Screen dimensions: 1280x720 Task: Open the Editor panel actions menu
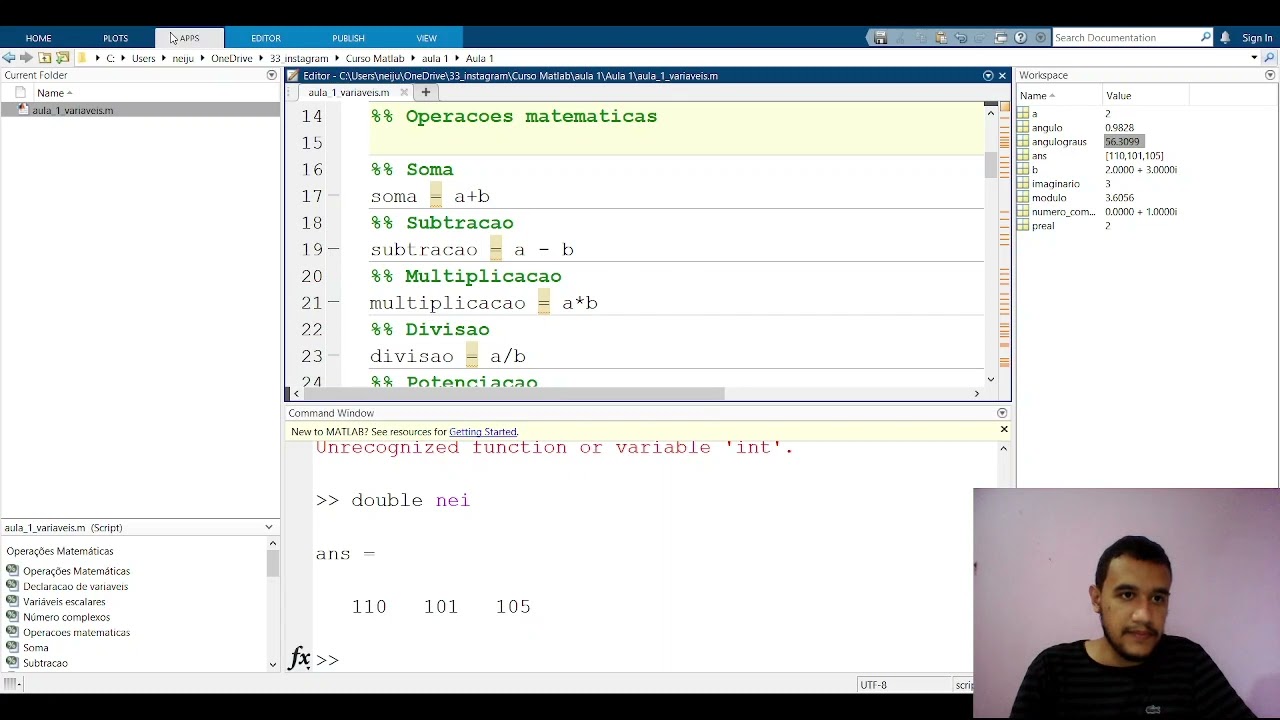988,75
